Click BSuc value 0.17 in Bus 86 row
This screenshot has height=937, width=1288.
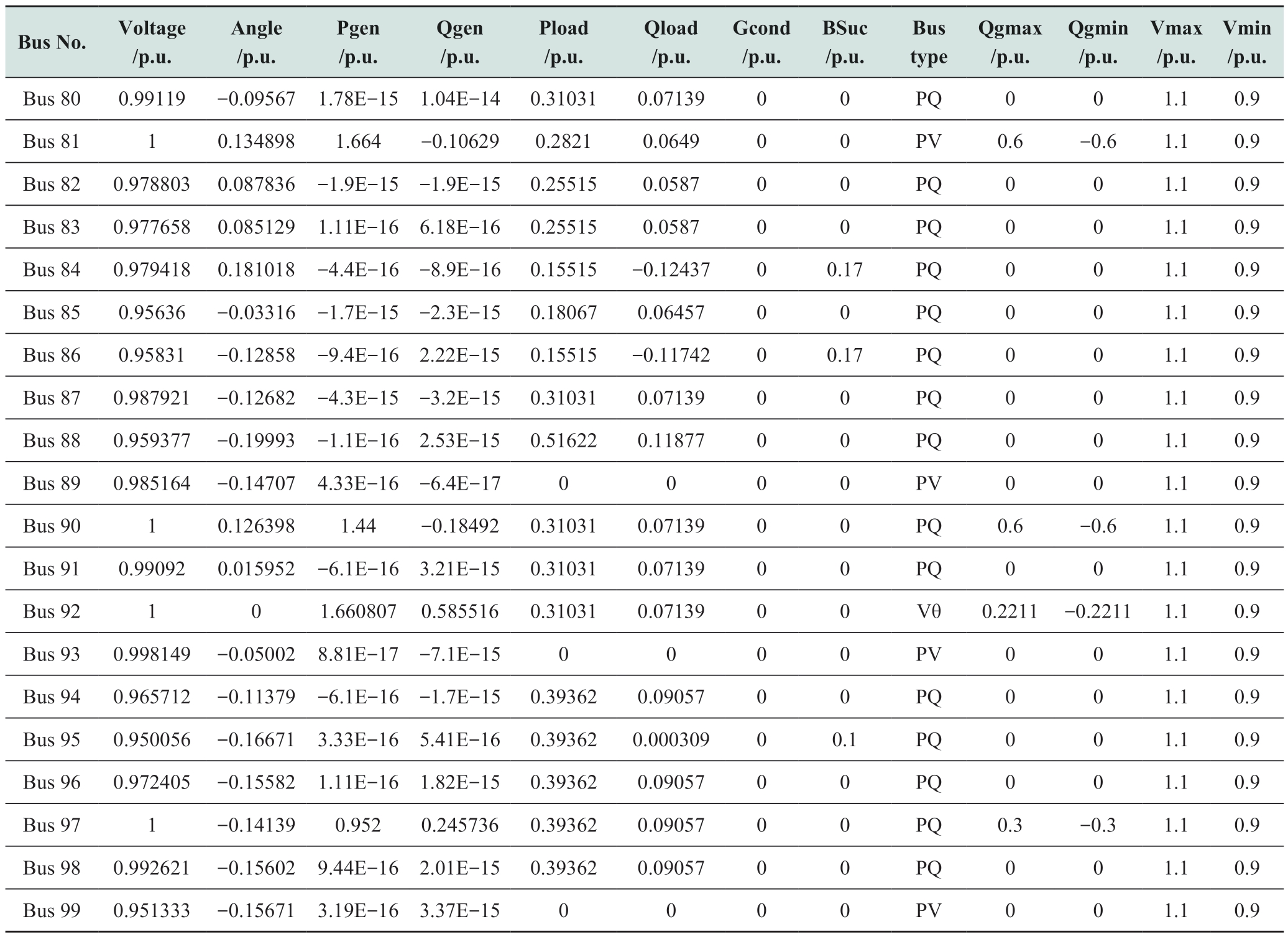(845, 355)
